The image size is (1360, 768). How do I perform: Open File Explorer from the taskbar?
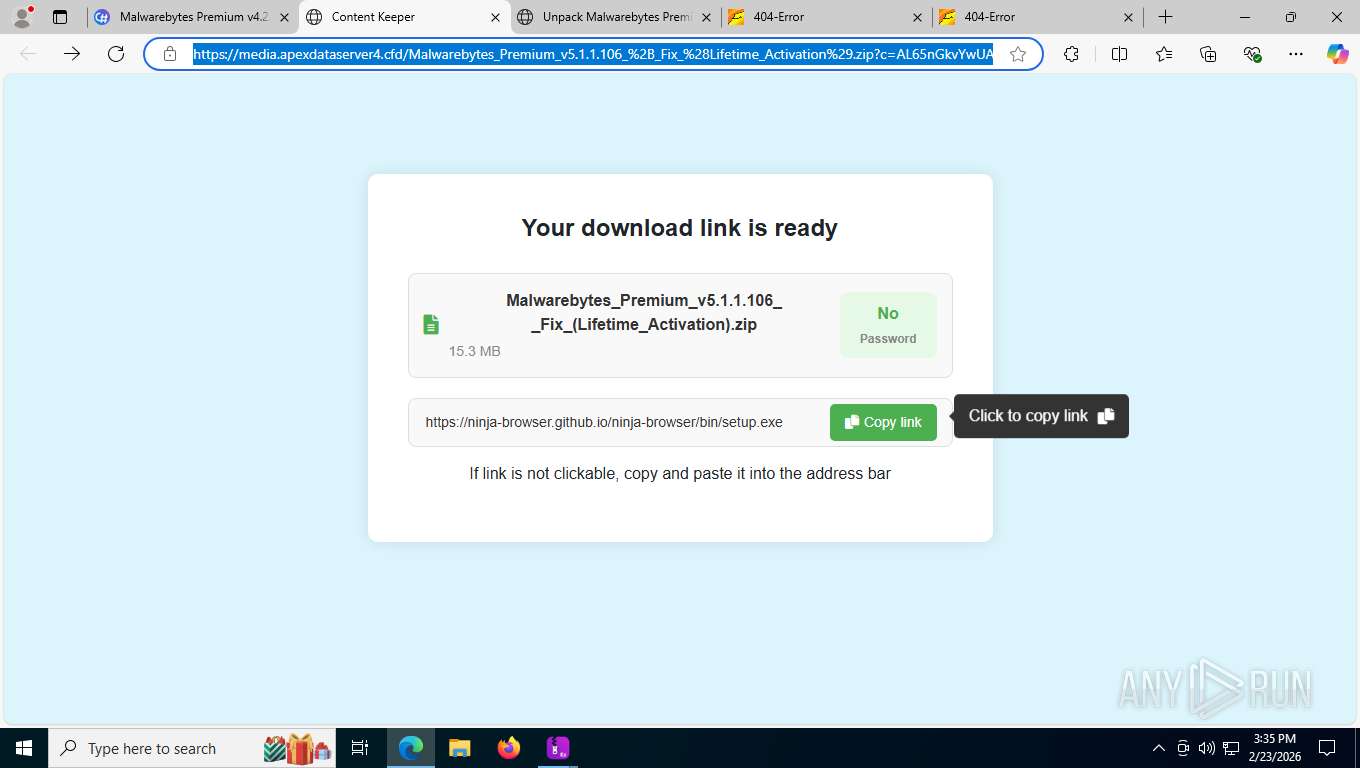(460, 748)
